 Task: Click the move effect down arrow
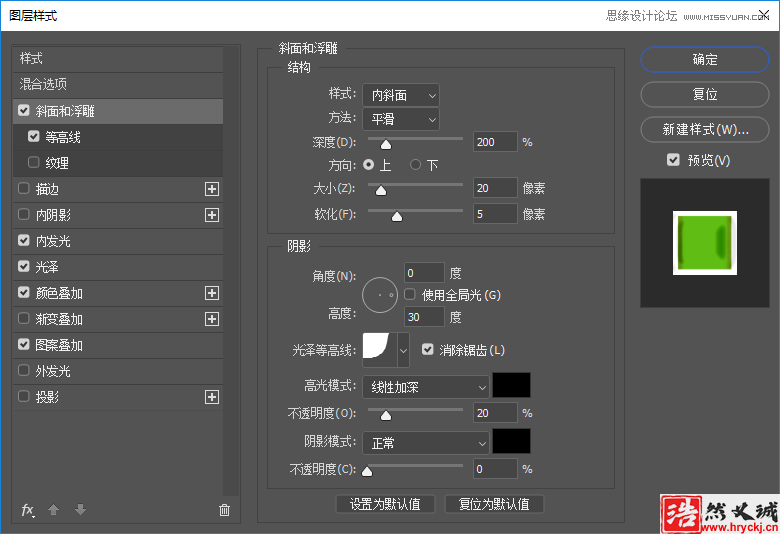(x=80, y=510)
